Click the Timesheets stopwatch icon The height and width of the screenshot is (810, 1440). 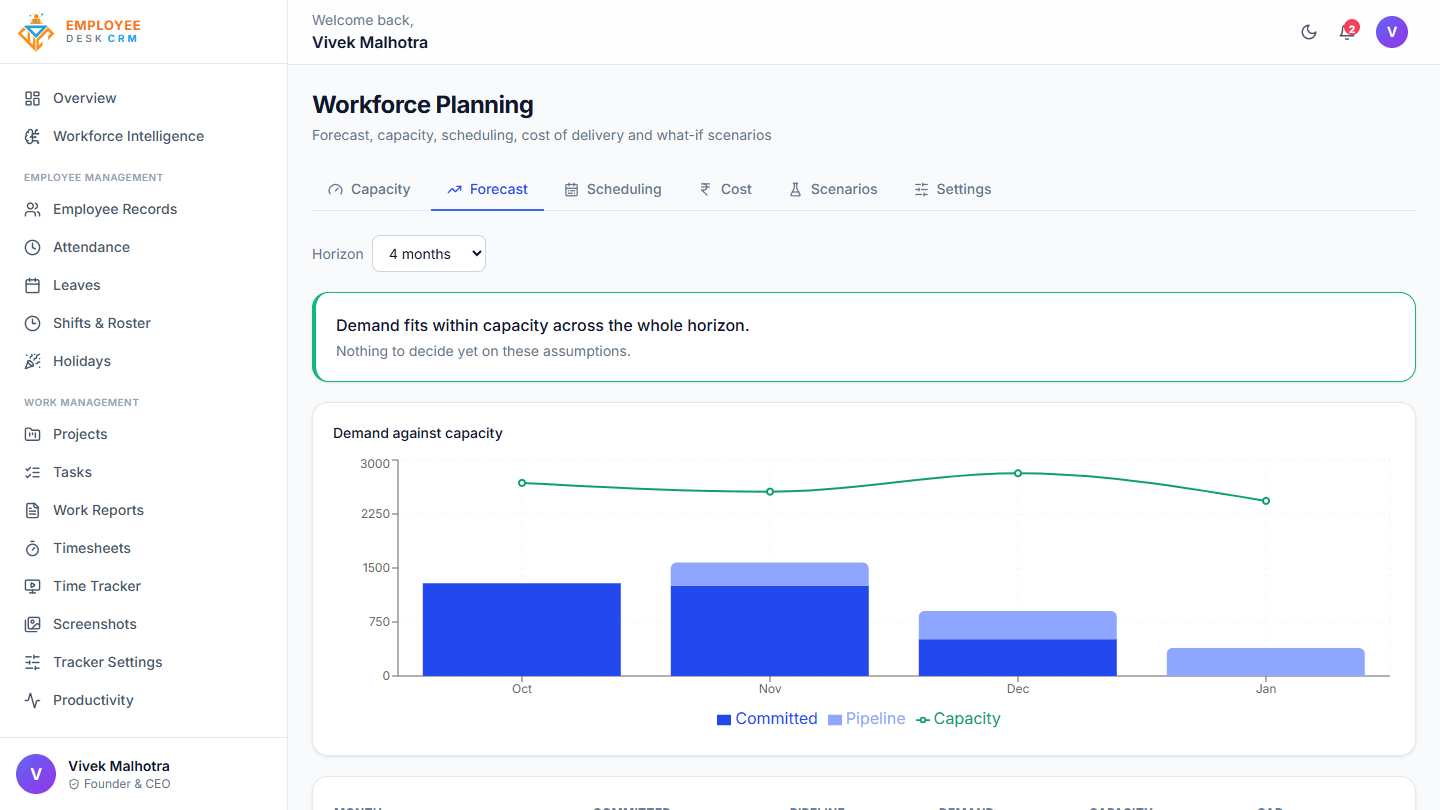tap(33, 548)
